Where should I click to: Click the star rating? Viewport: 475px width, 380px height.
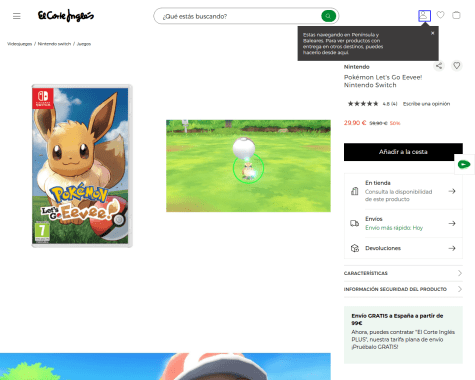pyautogui.click(x=363, y=104)
